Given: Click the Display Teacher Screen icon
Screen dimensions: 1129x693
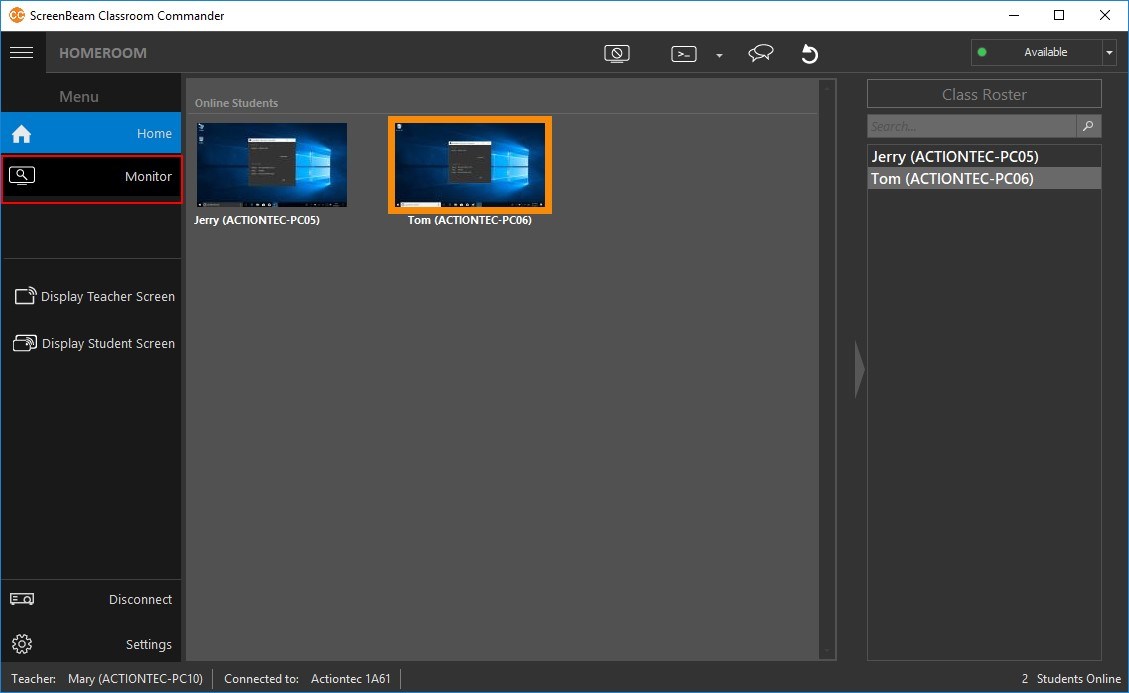Looking at the screenshot, I should pos(25,295).
